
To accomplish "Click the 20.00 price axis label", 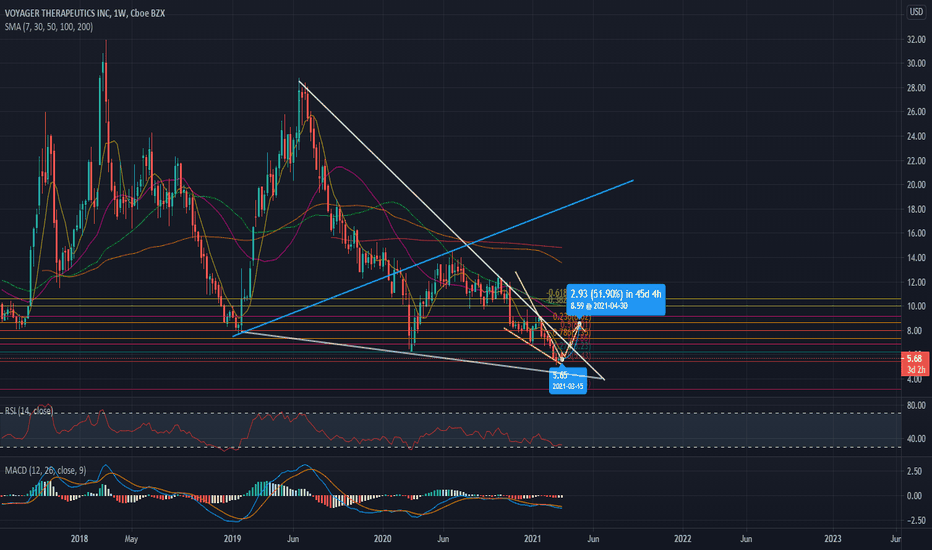I will 916,185.
